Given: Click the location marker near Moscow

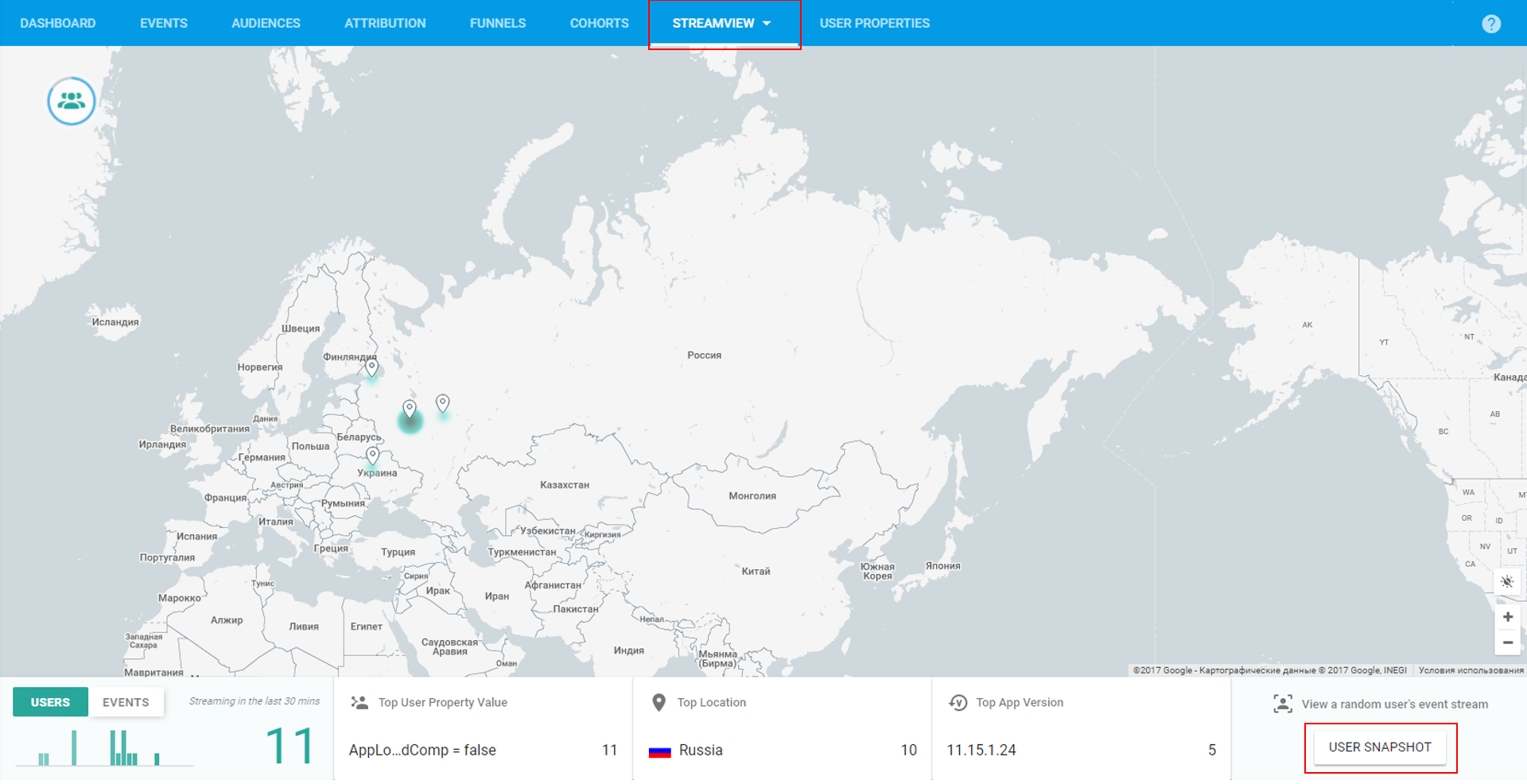Looking at the screenshot, I should pyautogui.click(x=410, y=409).
